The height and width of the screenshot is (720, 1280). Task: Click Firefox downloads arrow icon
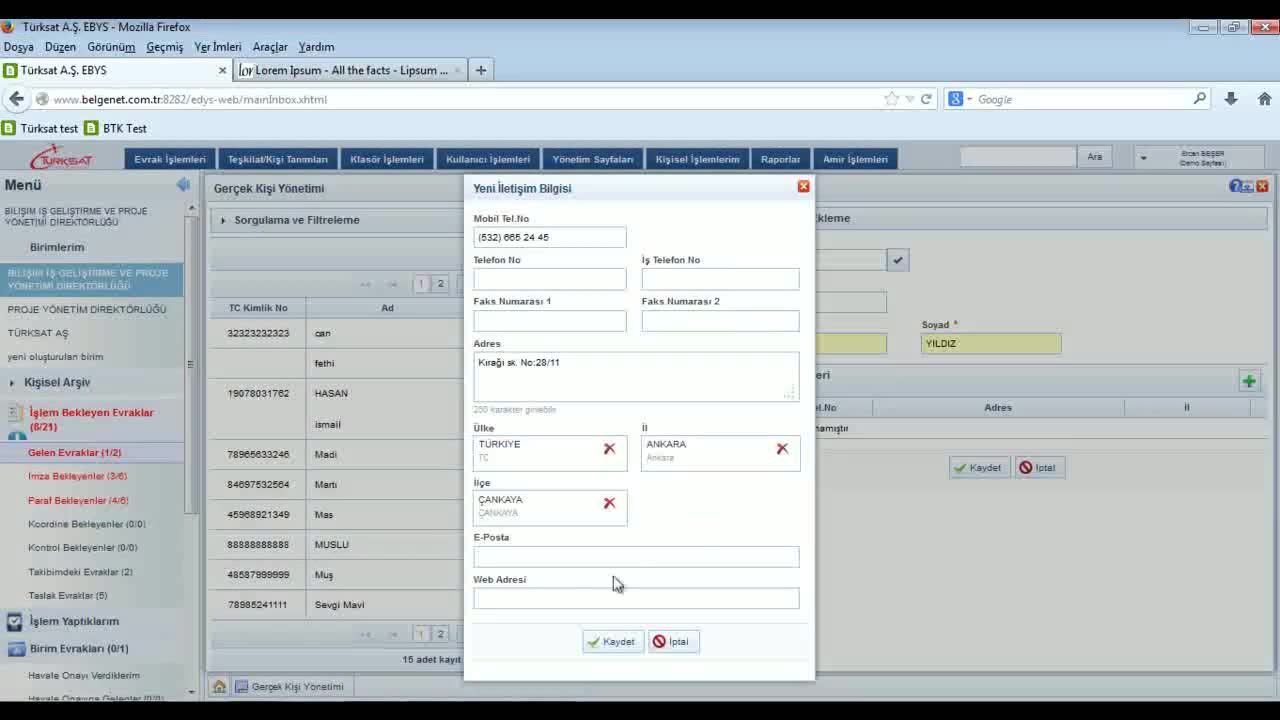1231,99
